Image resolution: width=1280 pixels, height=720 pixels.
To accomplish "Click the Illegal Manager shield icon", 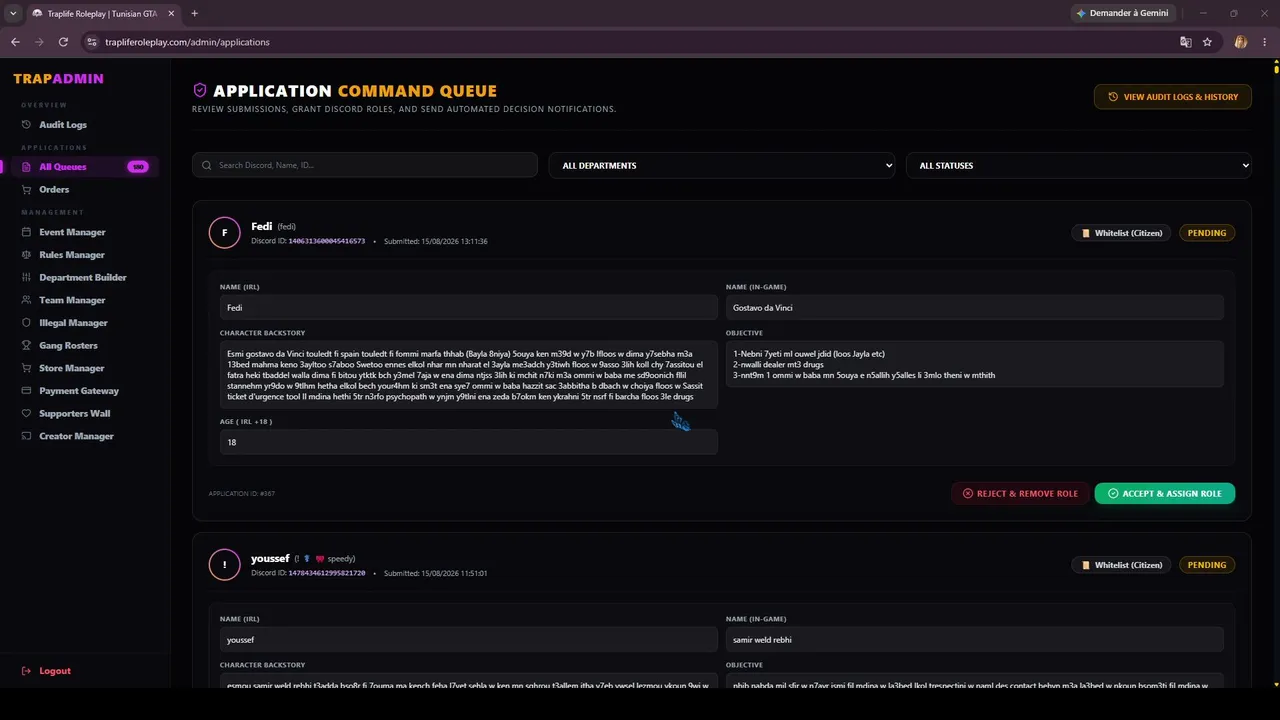I will tap(27, 323).
